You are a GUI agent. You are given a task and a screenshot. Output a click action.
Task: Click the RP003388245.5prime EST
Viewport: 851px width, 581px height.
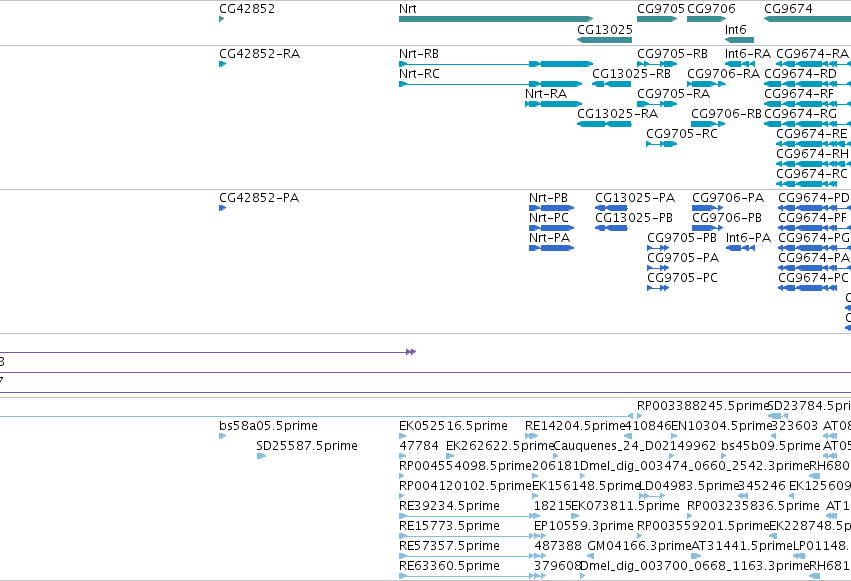tap(640, 416)
